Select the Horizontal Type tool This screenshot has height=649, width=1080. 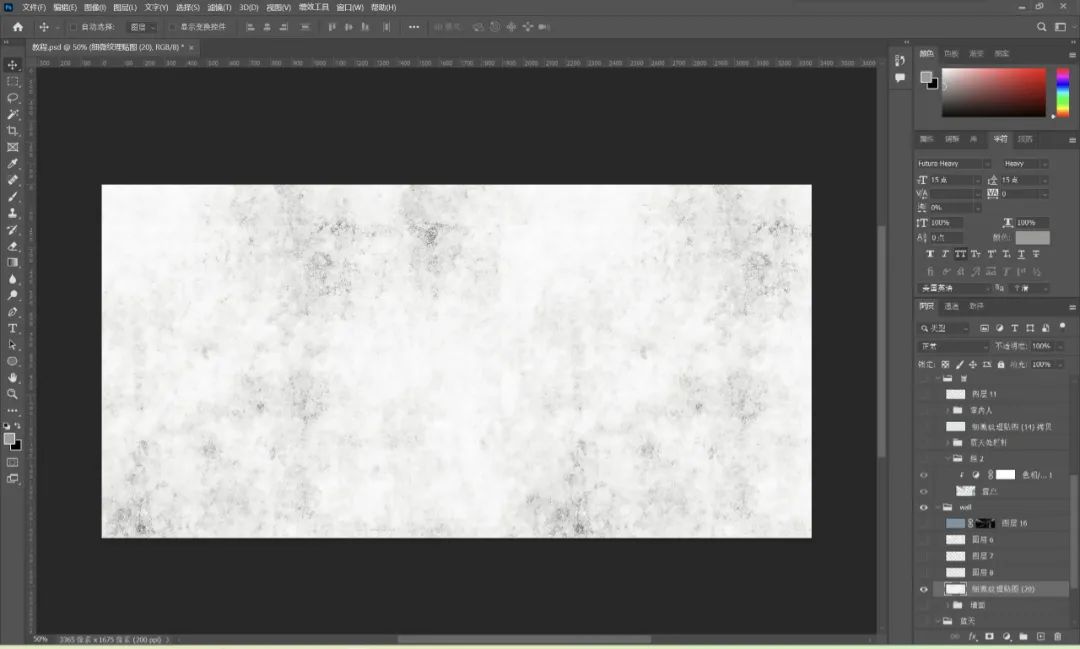pyautogui.click(x=12, y=329)
